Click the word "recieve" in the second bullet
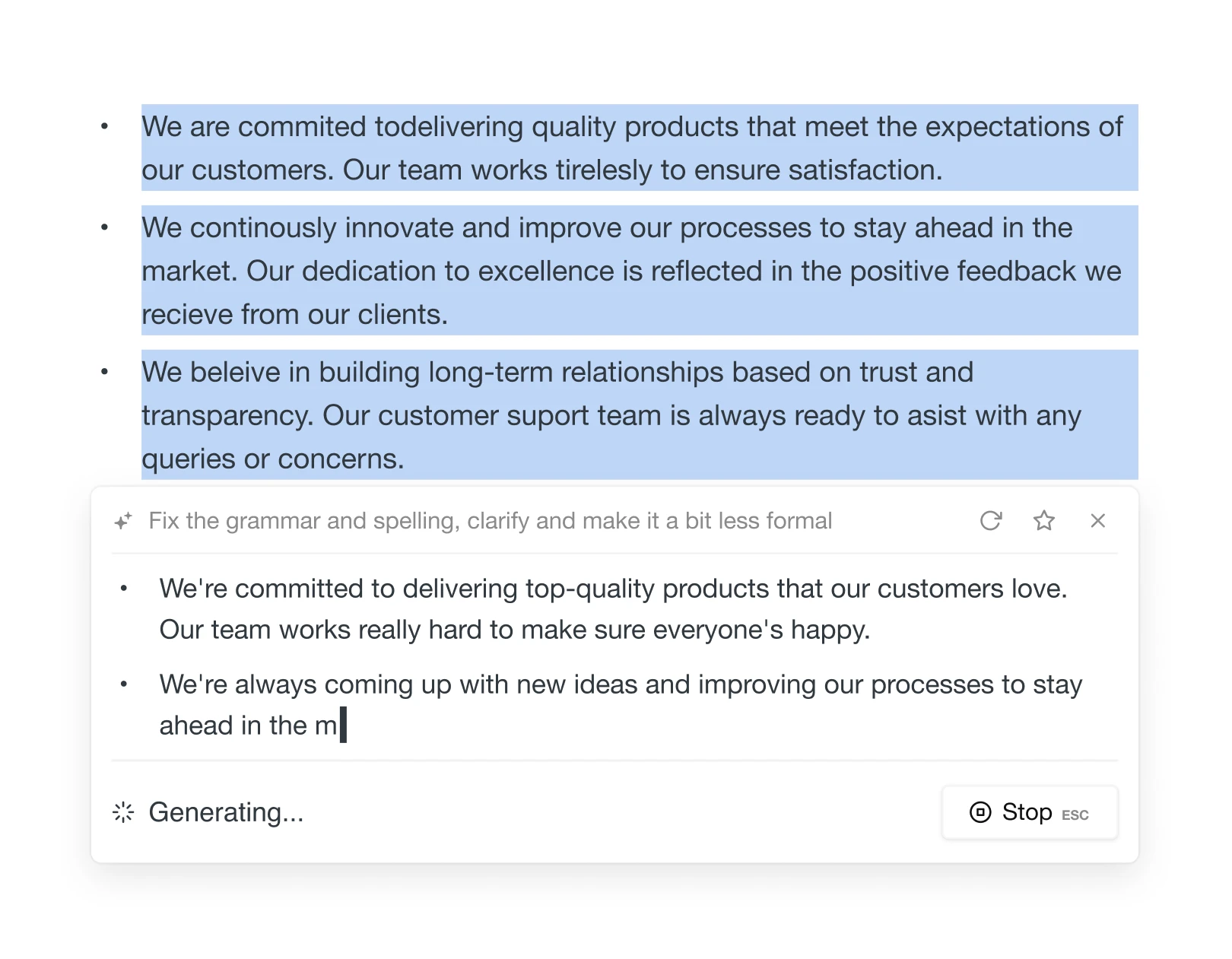This screenshot has width=1232, height=959. (x=187, y=315)
